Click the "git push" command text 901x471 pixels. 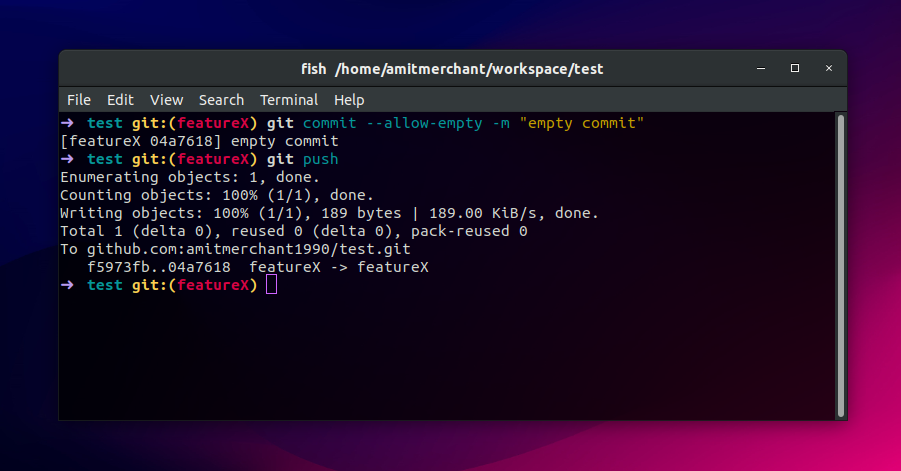302,159
